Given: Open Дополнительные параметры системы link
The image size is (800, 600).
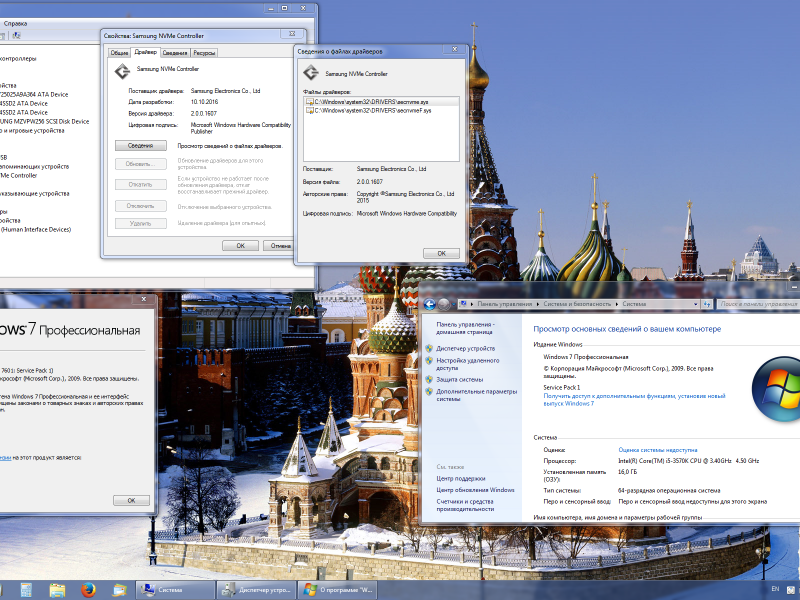Looking at the screenshot, I should click(477, 395).
